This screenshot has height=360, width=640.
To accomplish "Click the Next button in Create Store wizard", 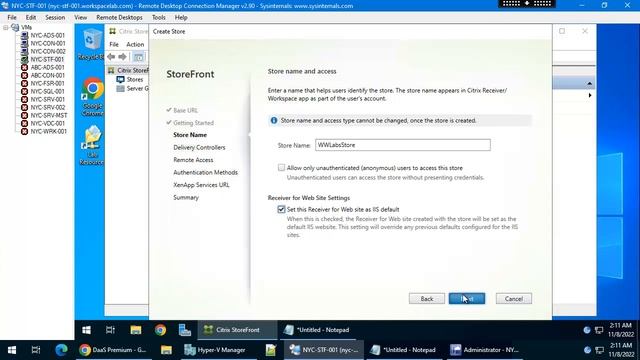I will click(467, 299).
